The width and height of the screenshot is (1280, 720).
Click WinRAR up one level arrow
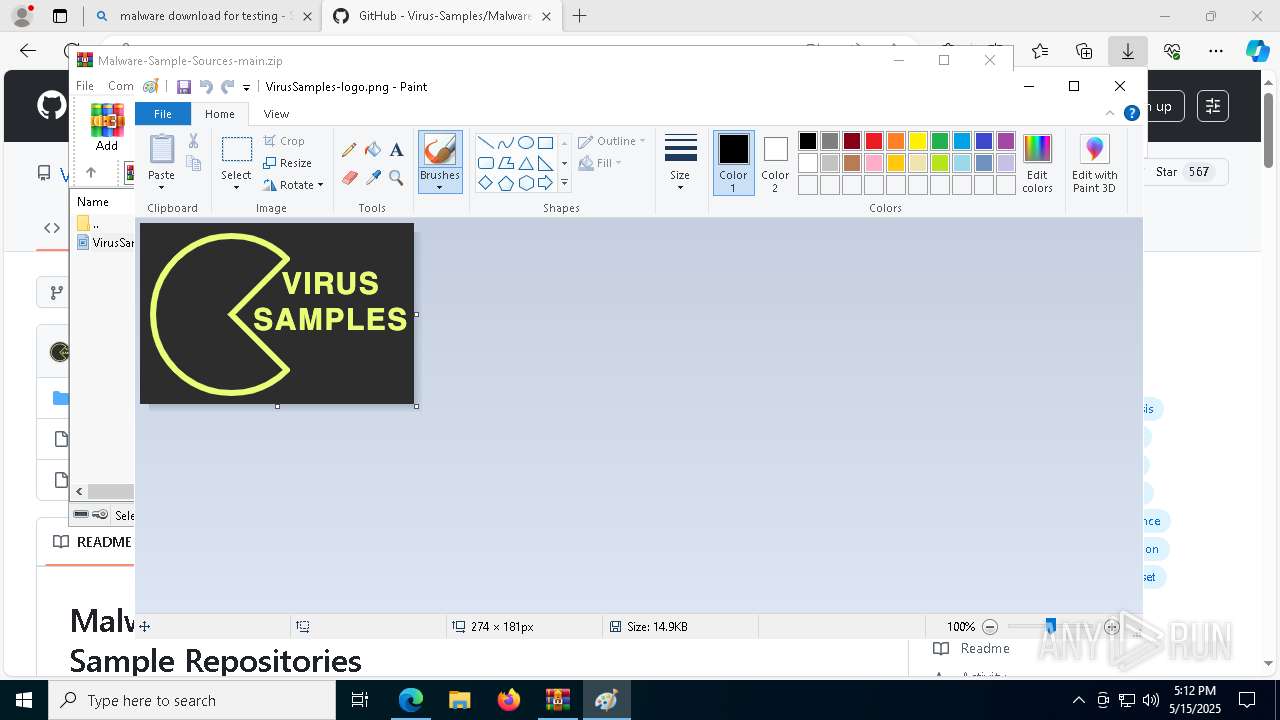click(x=91, y=172)
